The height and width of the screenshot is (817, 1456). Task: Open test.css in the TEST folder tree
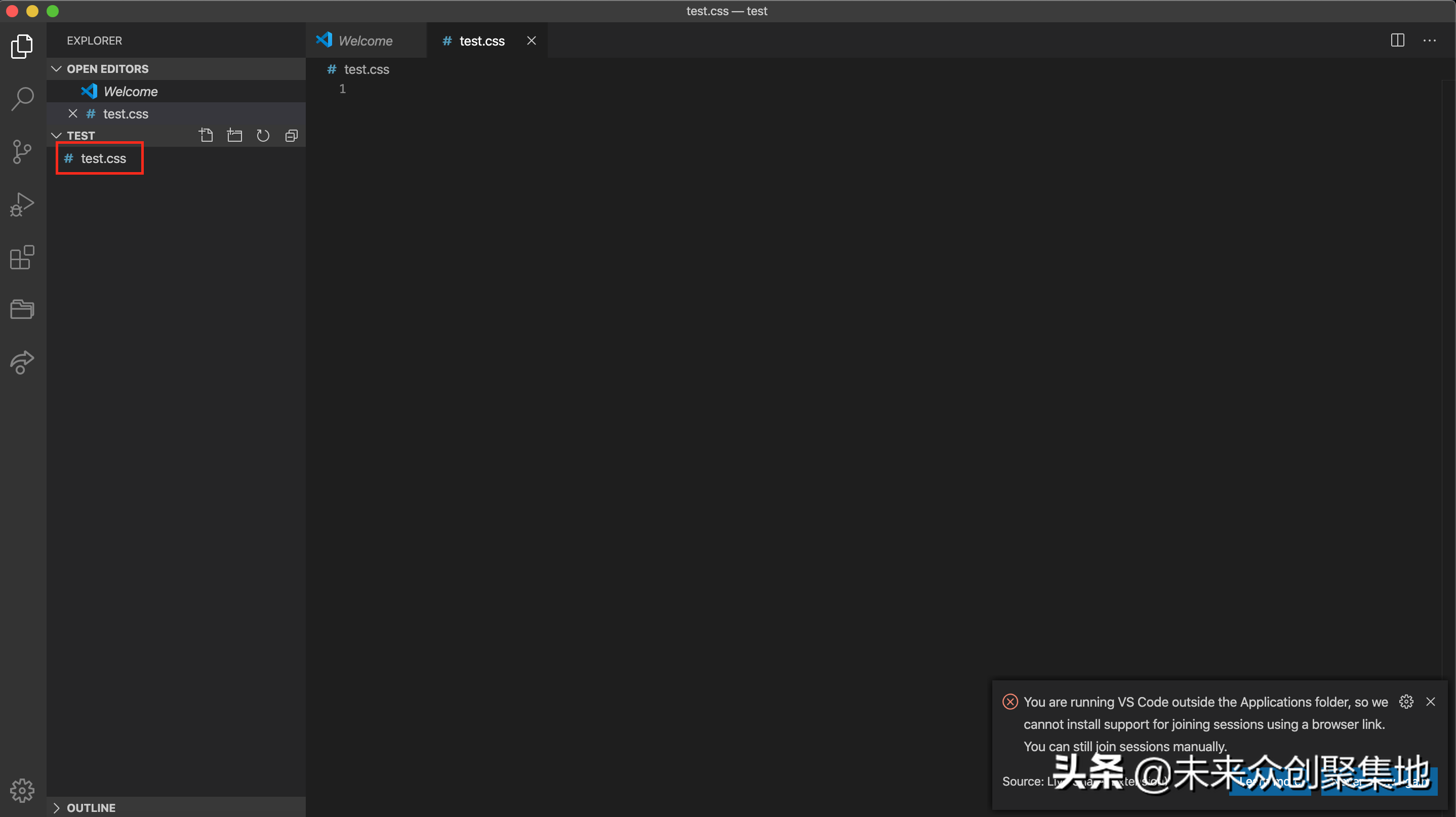point(103,159)
